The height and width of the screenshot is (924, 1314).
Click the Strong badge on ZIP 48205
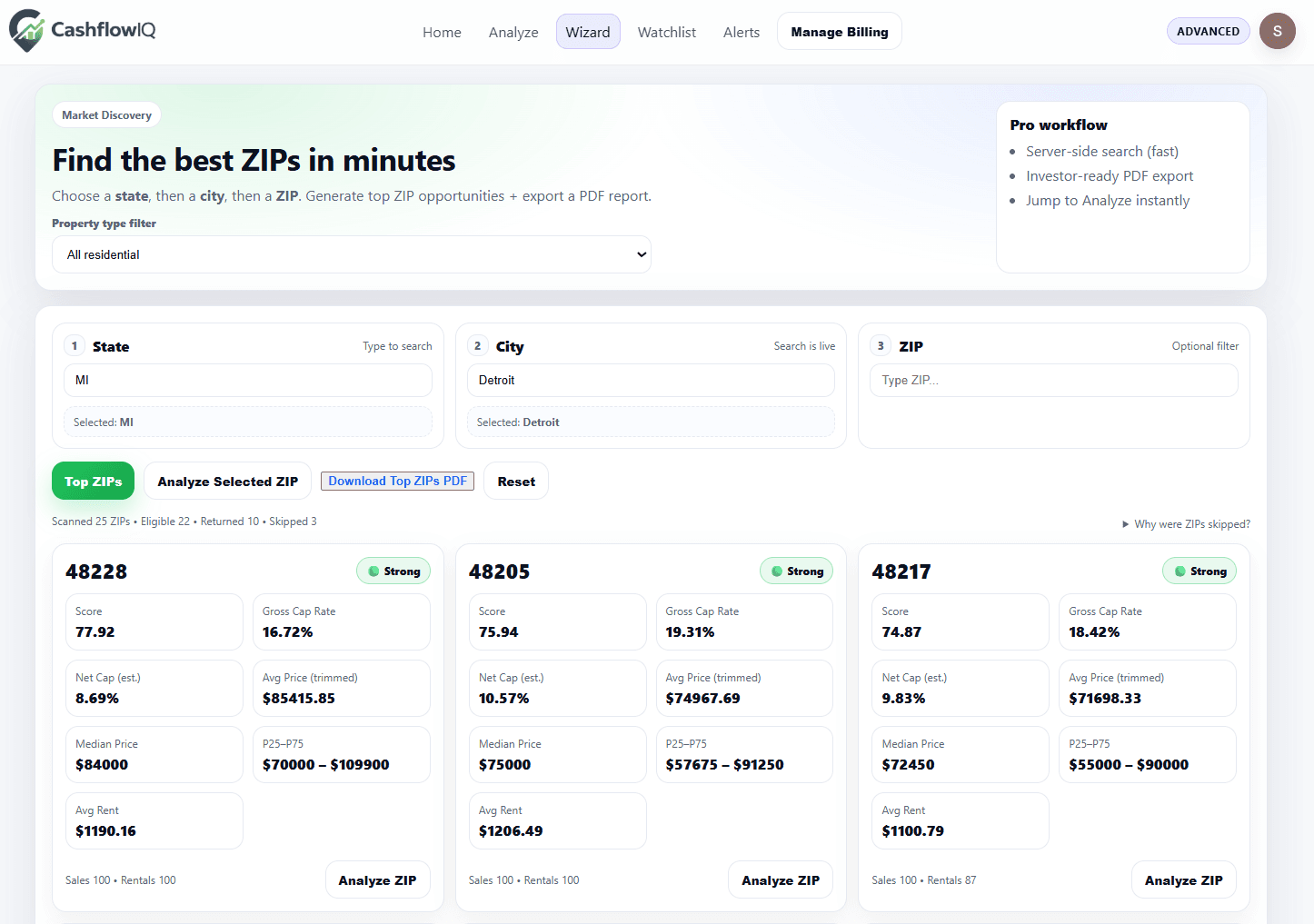pos(796,571)
